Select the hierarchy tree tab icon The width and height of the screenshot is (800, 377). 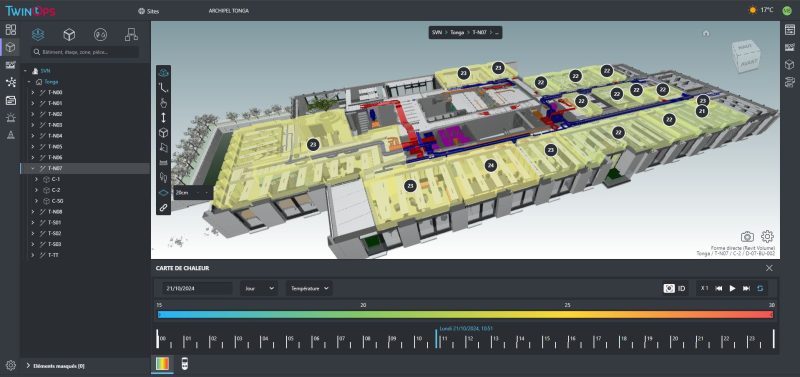pos(131,35)
